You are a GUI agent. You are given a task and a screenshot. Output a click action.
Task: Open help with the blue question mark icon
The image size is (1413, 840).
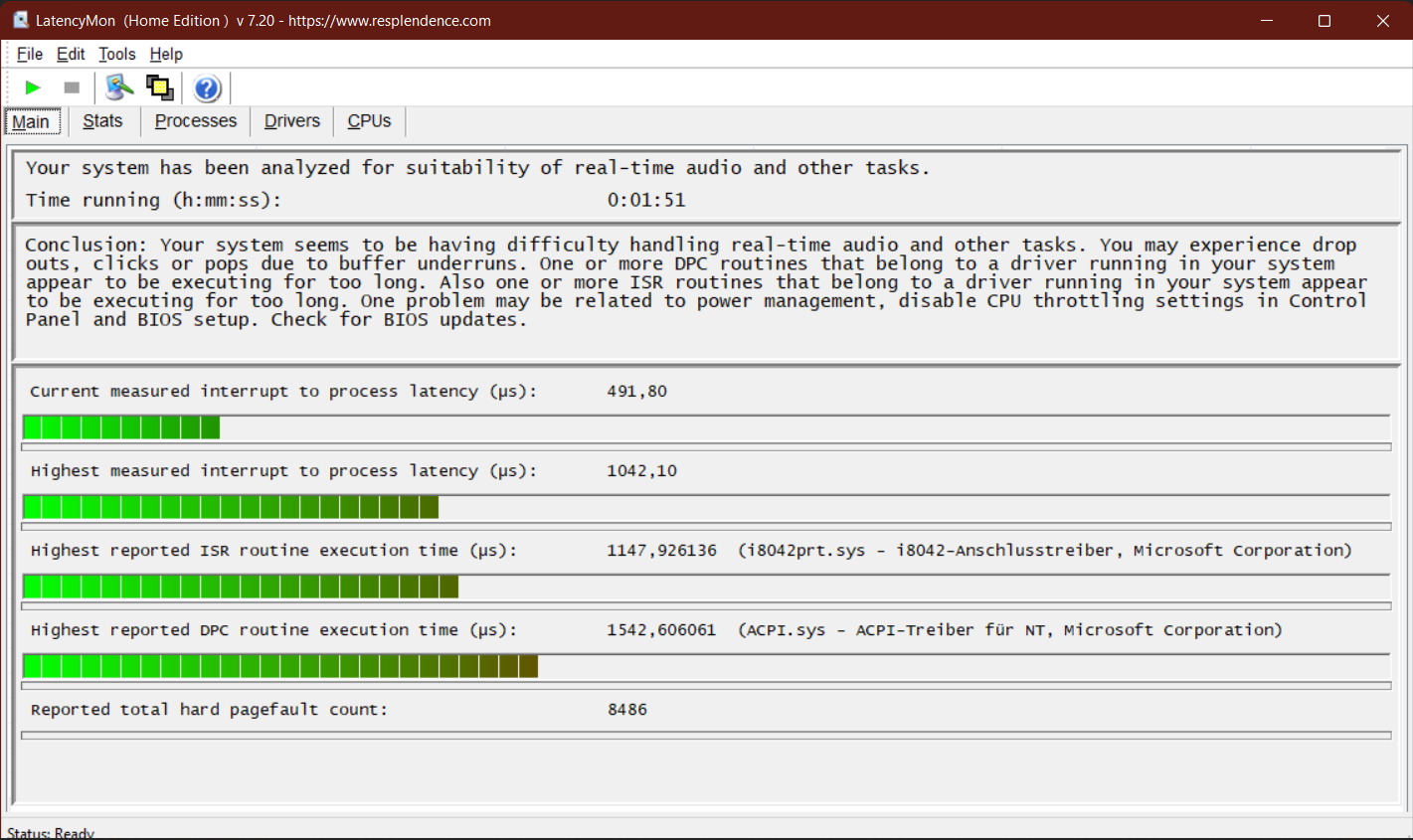point(207,88)
